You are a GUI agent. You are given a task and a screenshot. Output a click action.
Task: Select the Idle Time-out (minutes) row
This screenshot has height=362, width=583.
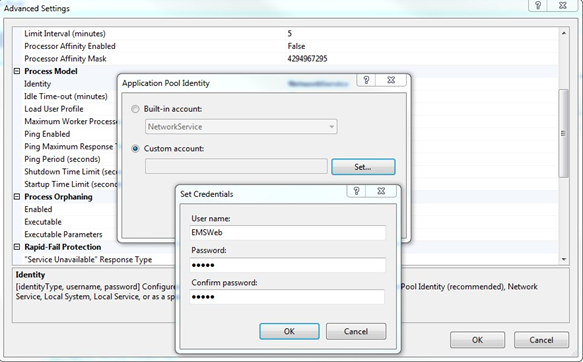click(71, 96)
